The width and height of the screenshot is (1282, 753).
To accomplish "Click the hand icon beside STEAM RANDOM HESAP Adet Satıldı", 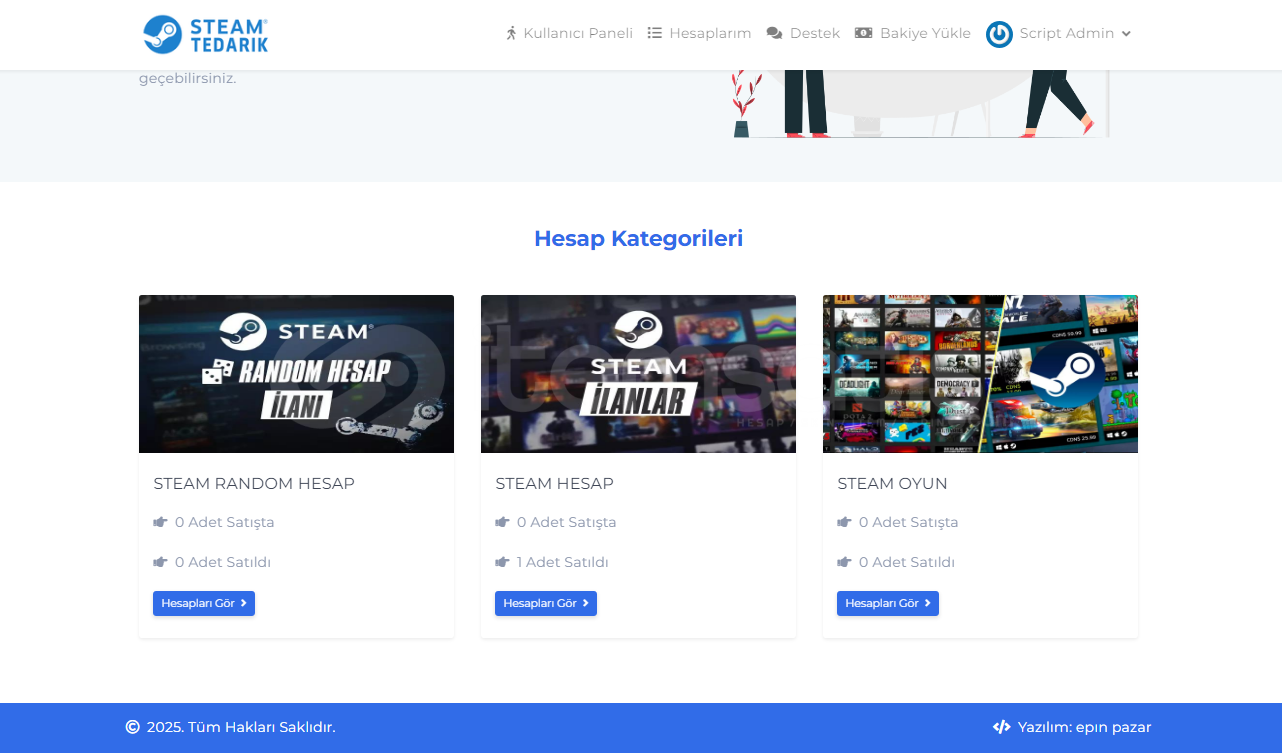I will [x=160, y=562].
